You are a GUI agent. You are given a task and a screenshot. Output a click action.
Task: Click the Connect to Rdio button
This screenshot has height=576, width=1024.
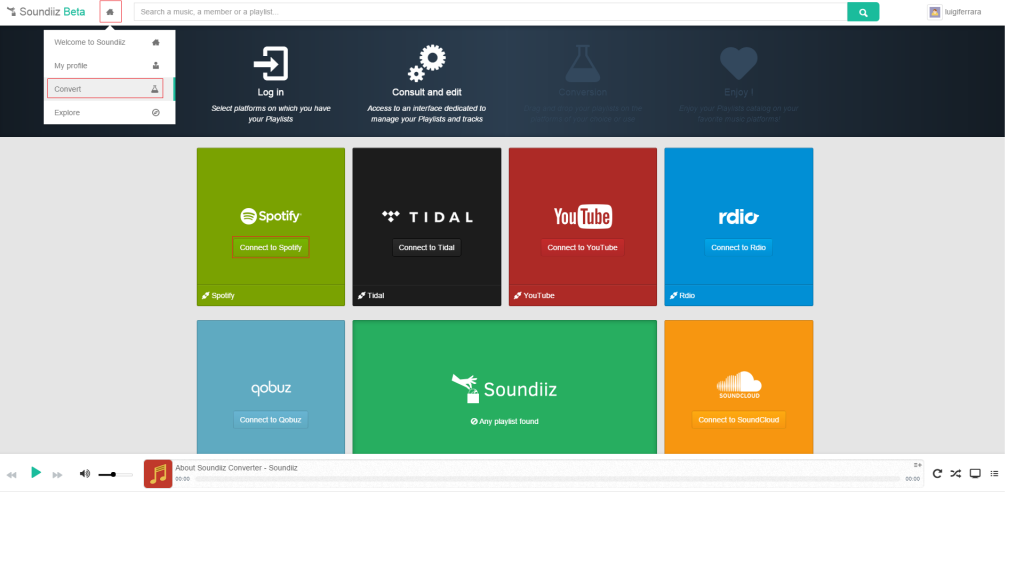tap(739, 248)
